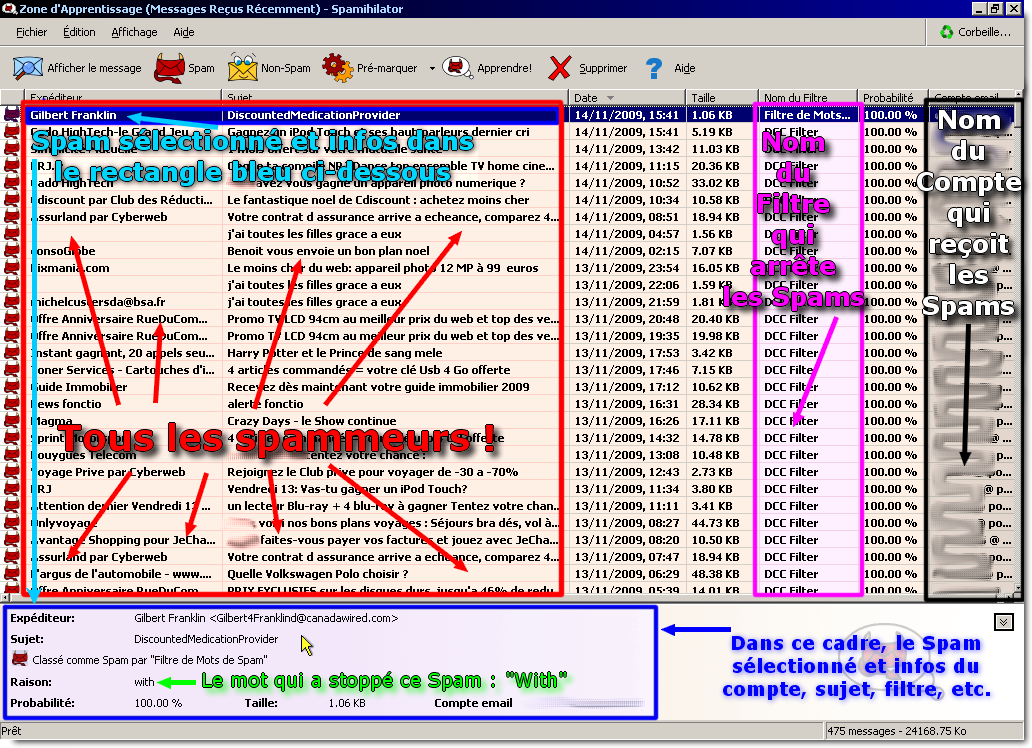This screenshot has height=748, width=1032.
Task: Click the status bar 475 messages count
Action: (x=896, y=731)
